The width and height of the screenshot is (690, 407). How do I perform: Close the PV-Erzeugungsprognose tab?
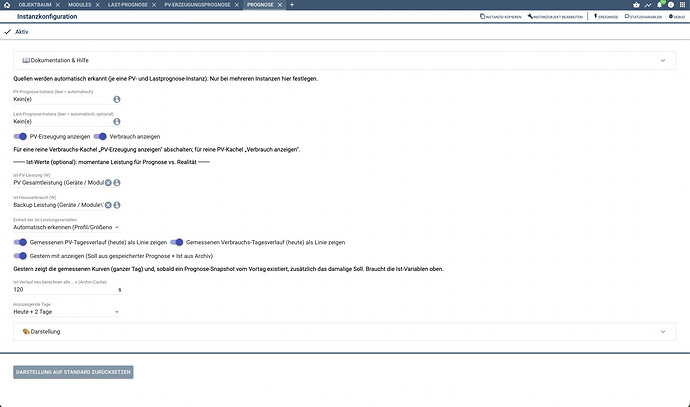click(x=237, y=5)
